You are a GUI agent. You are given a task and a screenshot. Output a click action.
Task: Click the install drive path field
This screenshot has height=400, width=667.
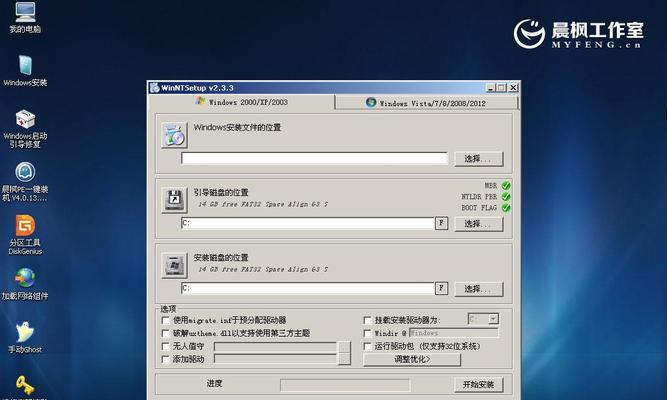click(x=308, y=288)
